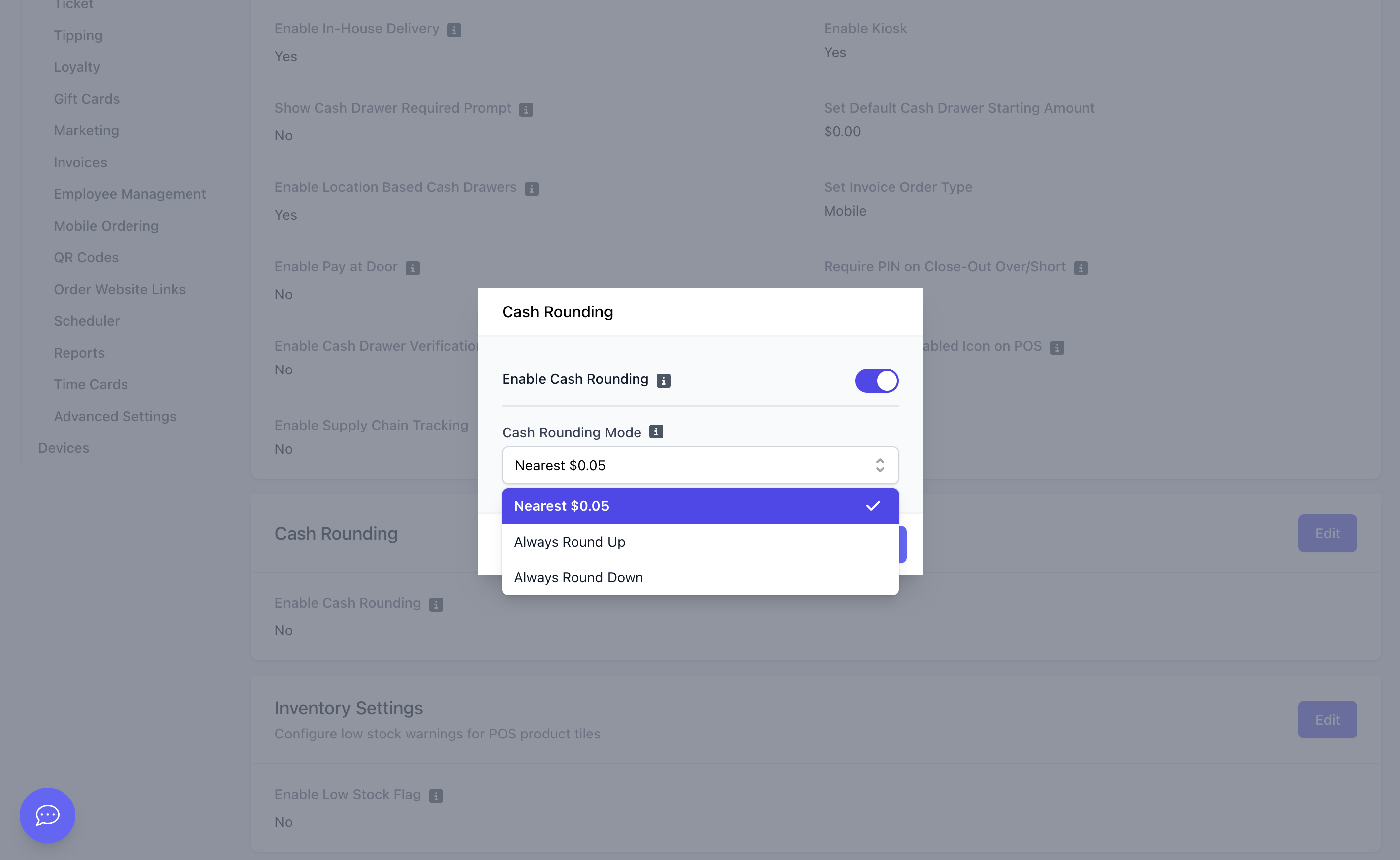Screen dimensions: 1400x860
Task: Click Edit button for Inventory Settings
Action: (1327, 720)
